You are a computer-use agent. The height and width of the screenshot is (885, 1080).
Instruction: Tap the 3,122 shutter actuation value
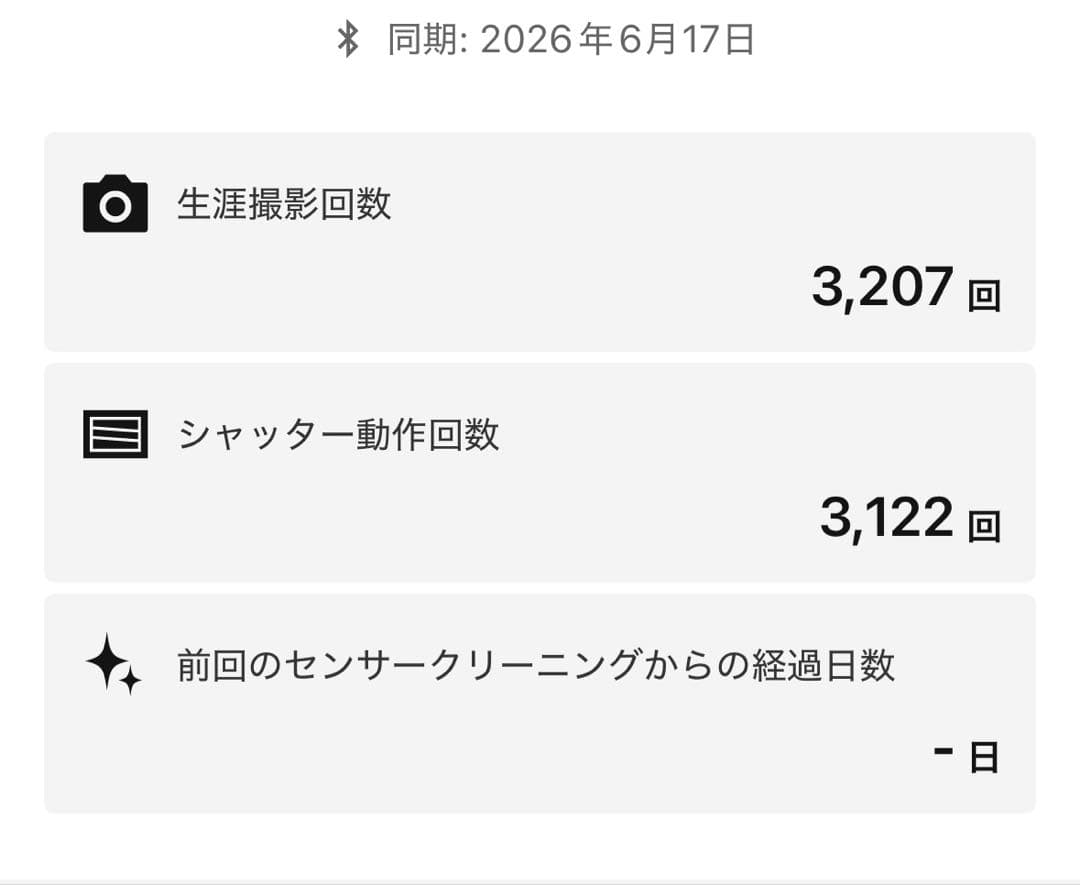(886, 517)
